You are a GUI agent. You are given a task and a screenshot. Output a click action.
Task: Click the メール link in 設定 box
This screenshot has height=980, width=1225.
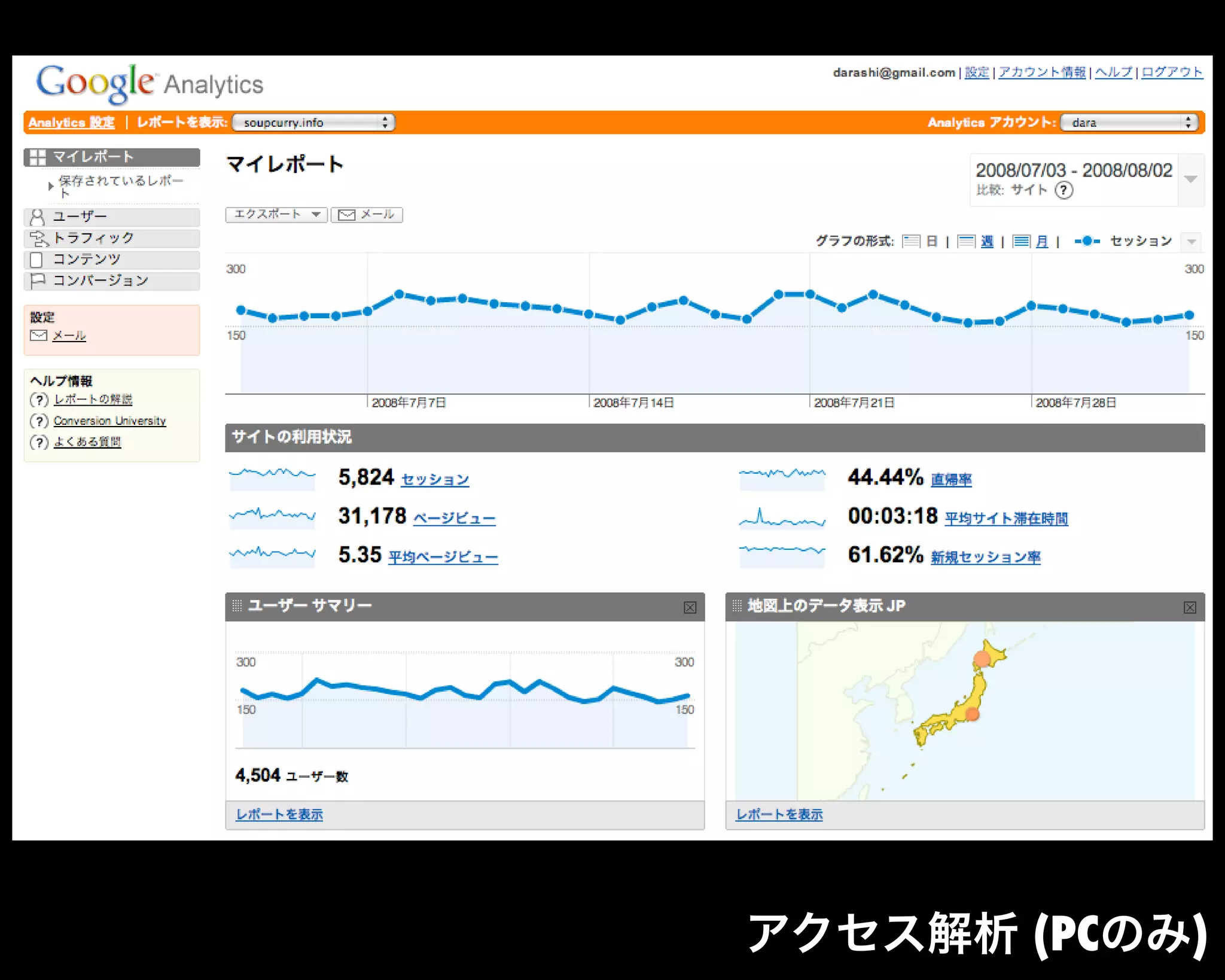point(69,336)
